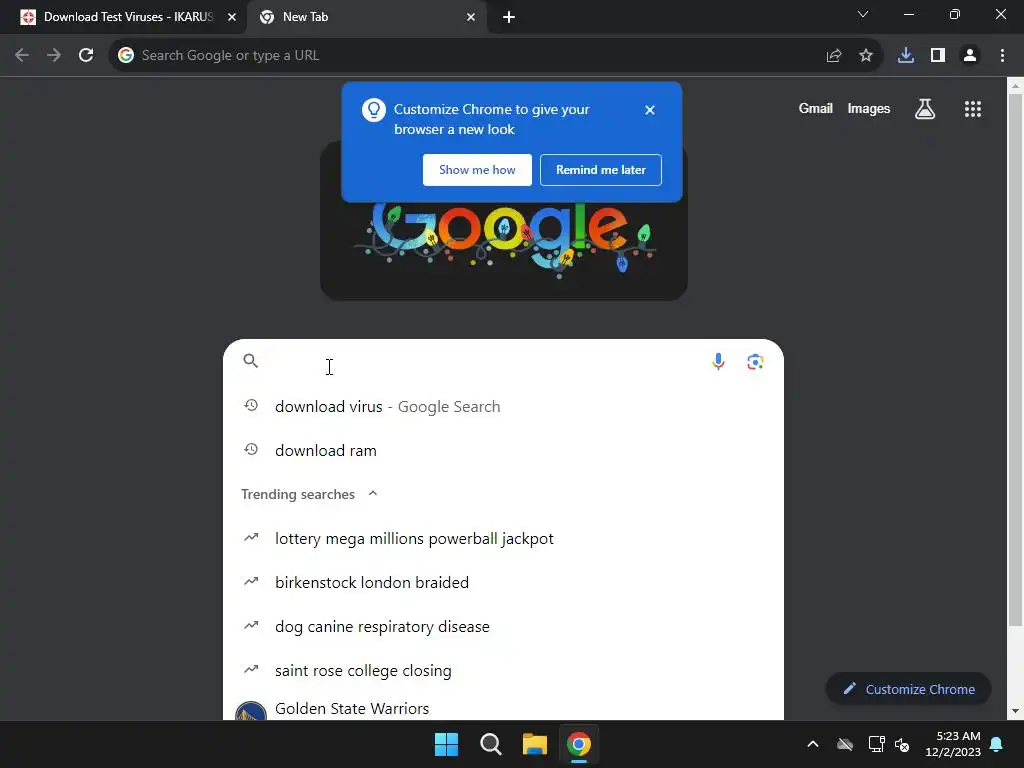
Task: Show hidden system tray icons
Action: click(x=813, y=744)
